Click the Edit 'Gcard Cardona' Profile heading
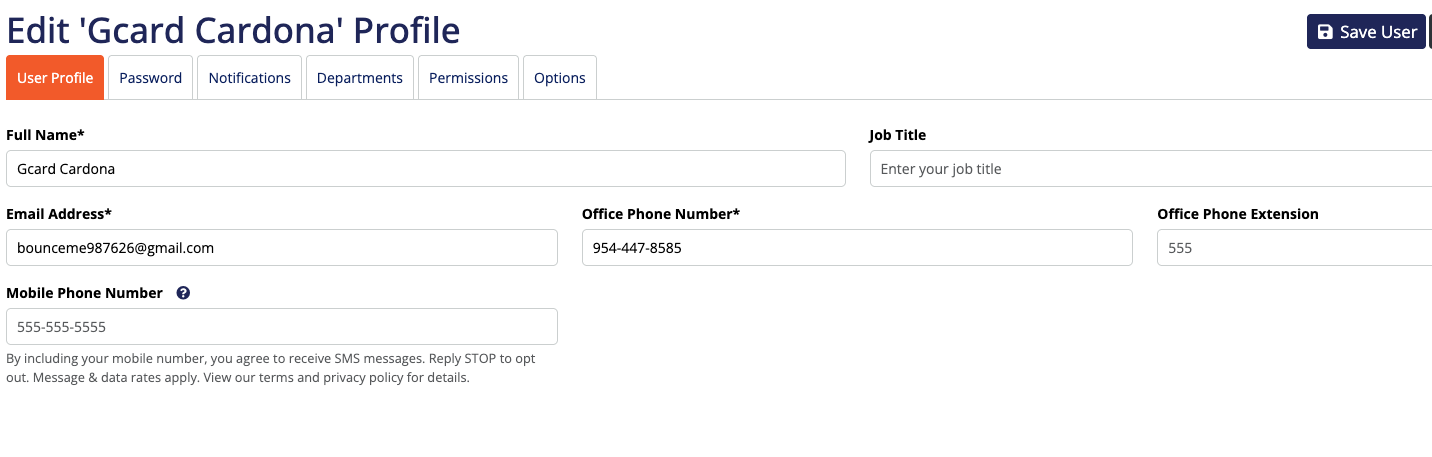Image resolution: width=1432 pixels, height=457 pixels. (x=233, y=30)
